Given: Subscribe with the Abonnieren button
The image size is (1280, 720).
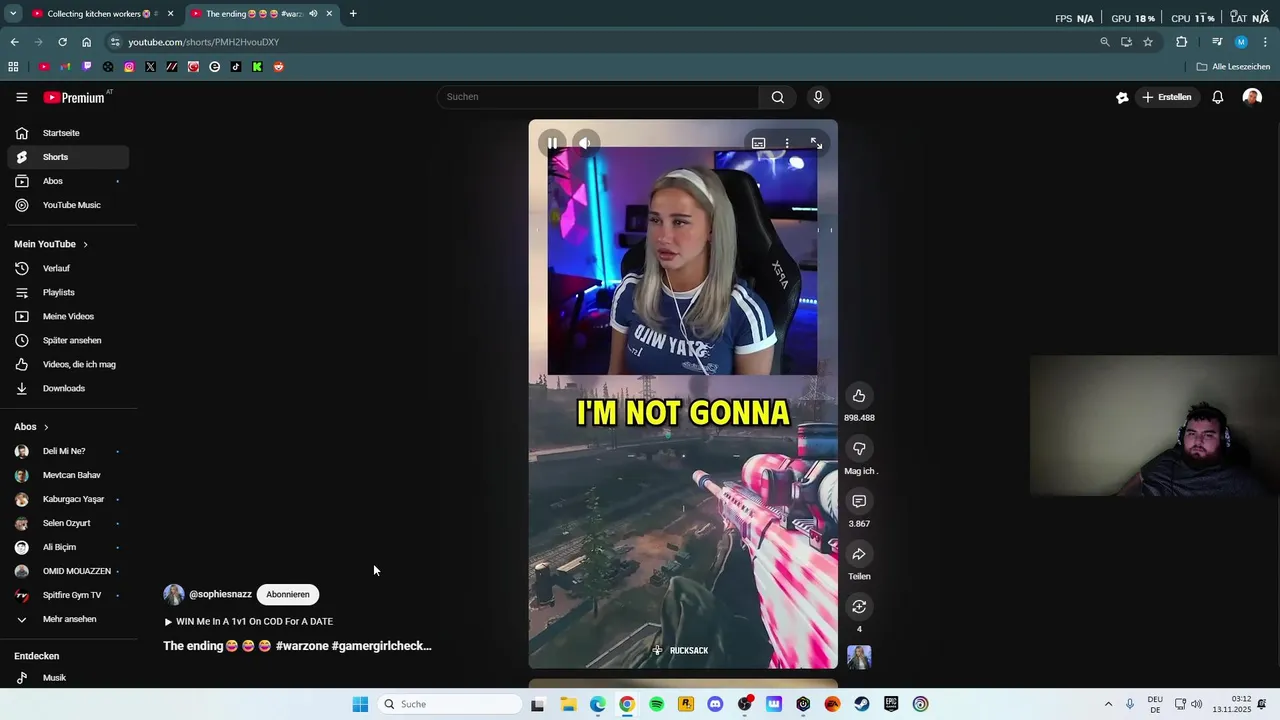Looking at the screenshot, I should 288,594.
